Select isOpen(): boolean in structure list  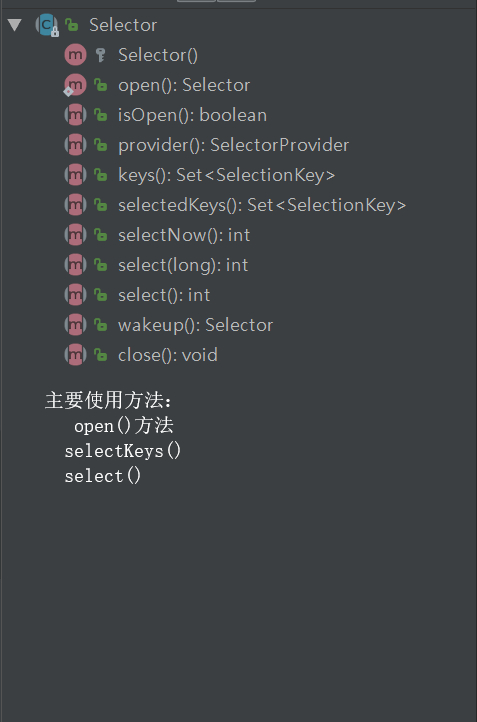[192, 115]
